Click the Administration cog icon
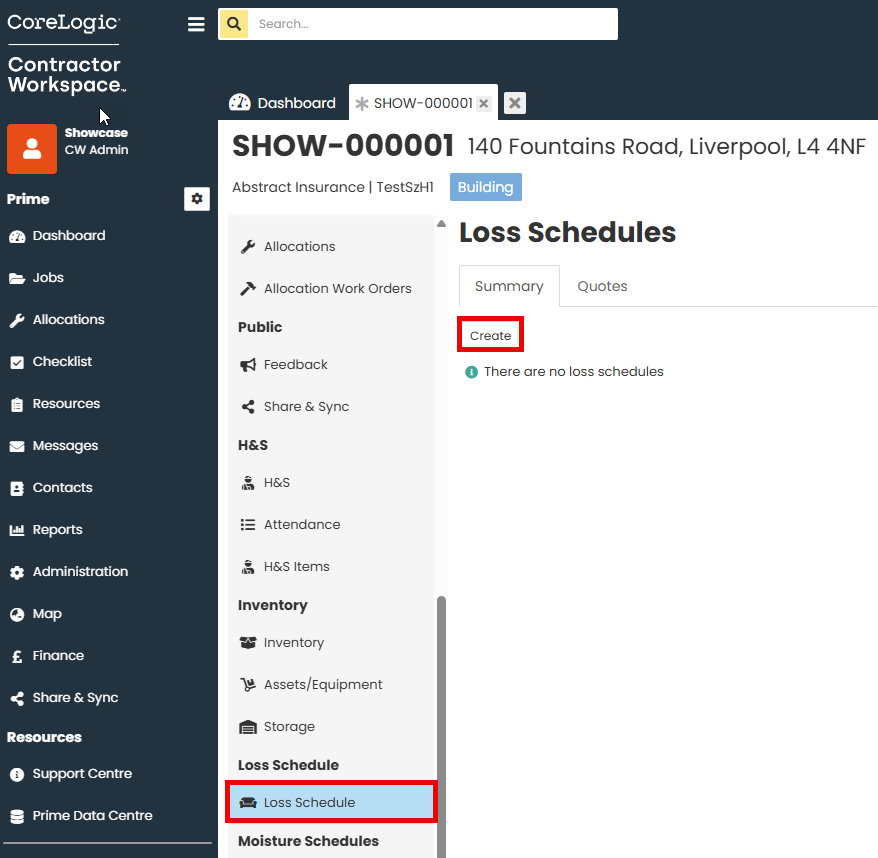Image resolution: width=878 pixels, height=858 pixels. [17, 572]
